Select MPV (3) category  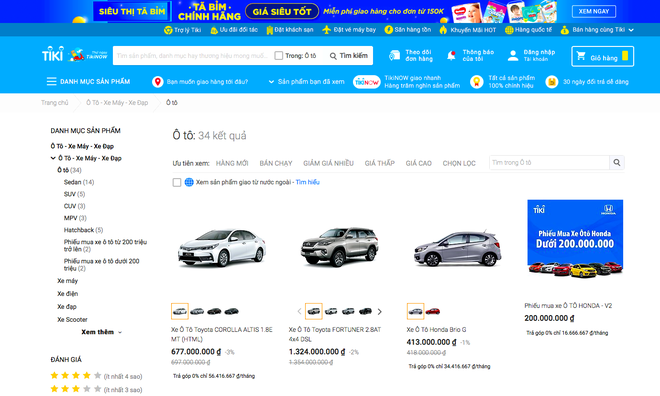[75, 218]
